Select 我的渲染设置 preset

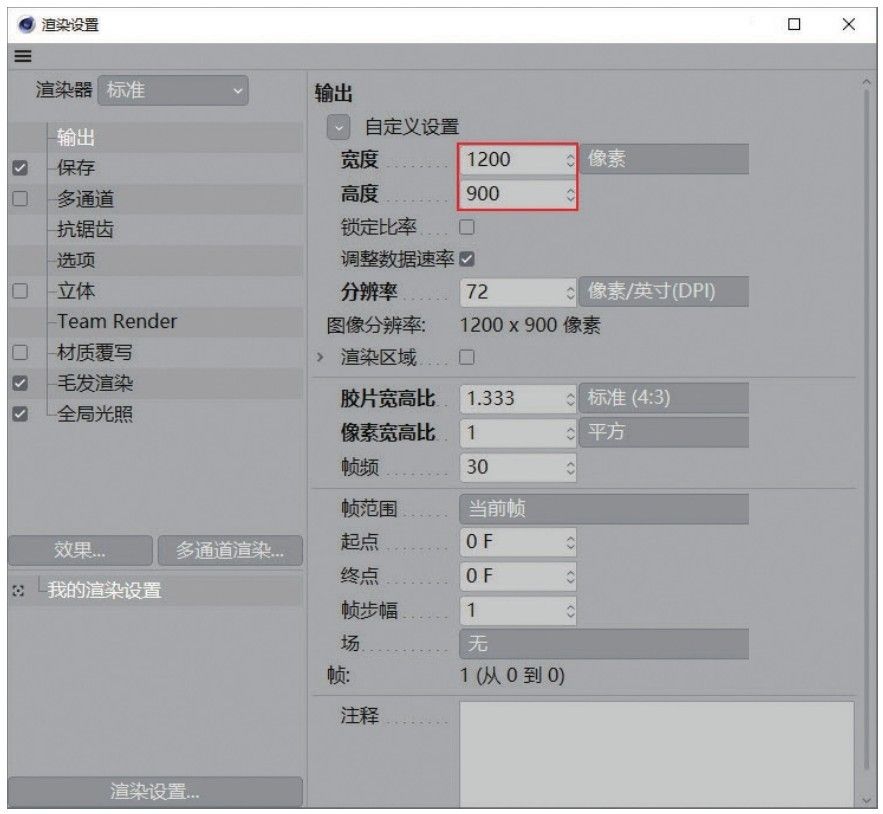tap(105, 590)
